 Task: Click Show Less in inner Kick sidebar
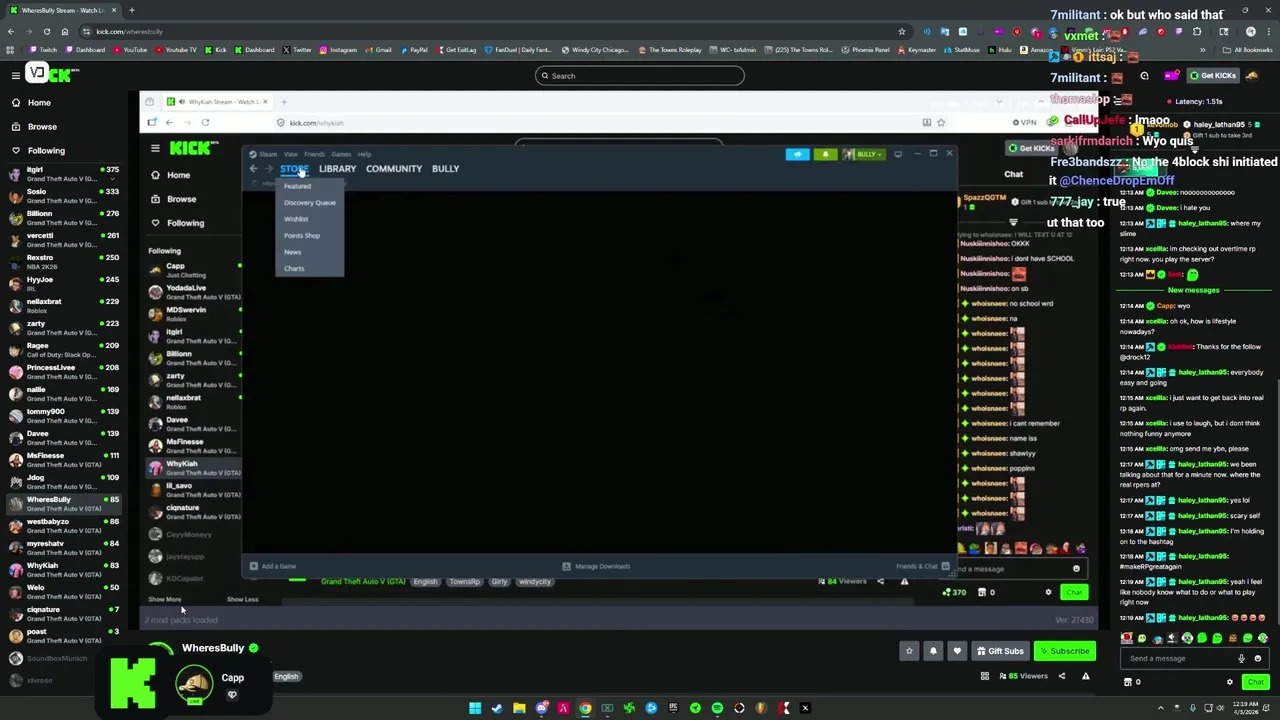click(242, 600)
